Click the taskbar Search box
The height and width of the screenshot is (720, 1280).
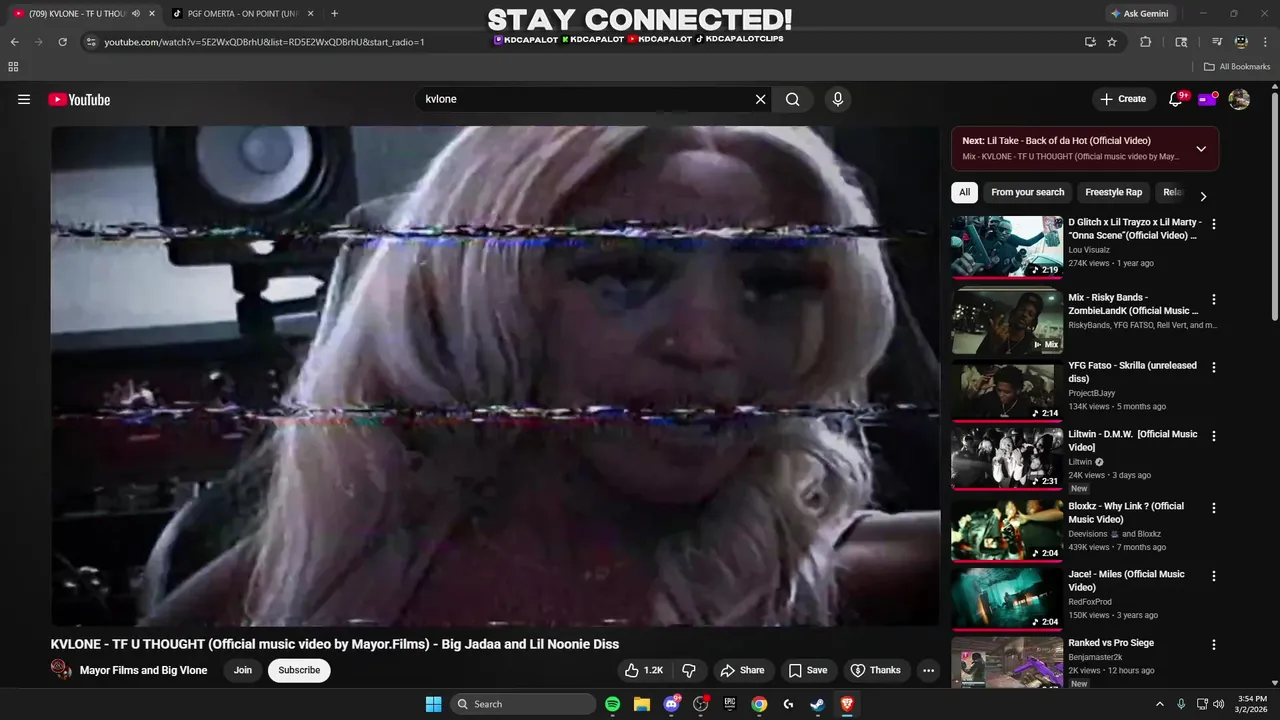523,704
